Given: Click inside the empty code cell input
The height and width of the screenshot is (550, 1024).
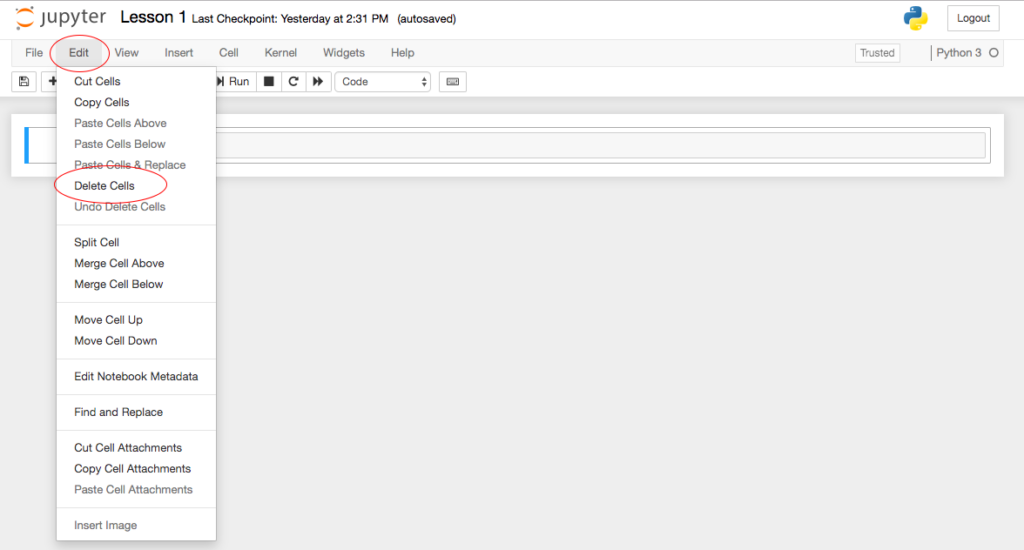Looking at the screenshot, I should click(600, 146).
